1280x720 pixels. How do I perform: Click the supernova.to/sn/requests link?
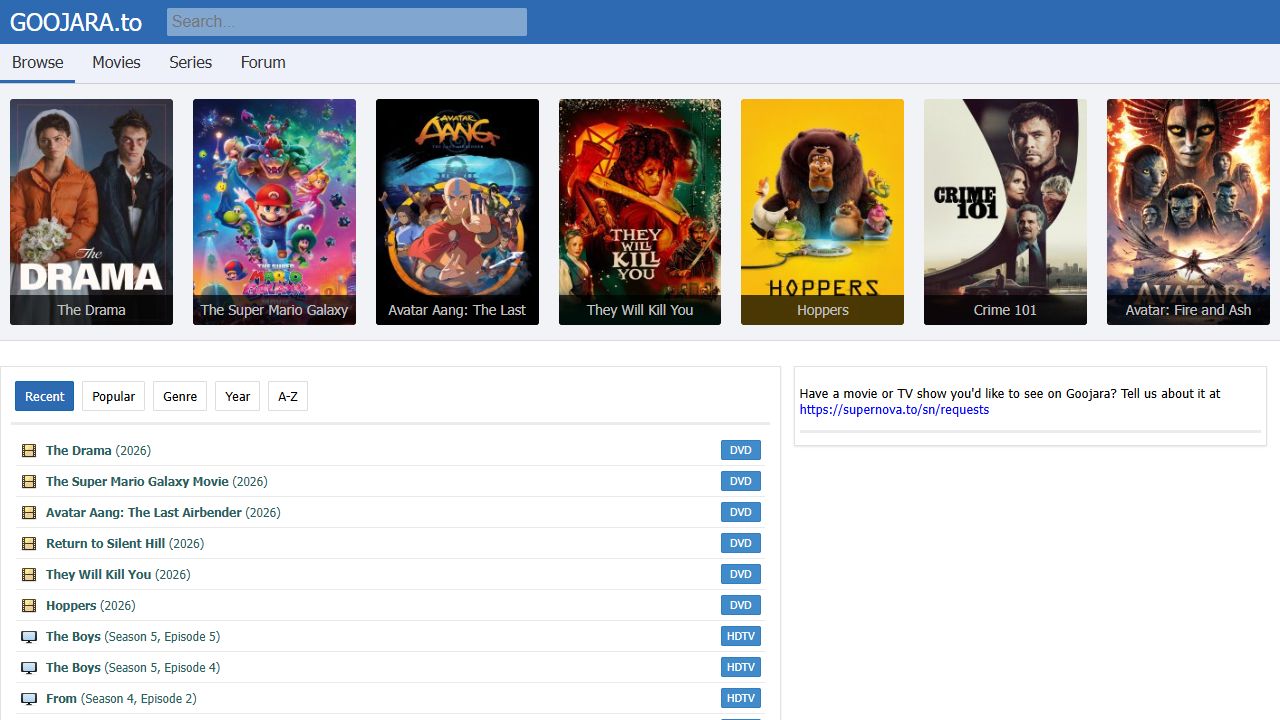click(x=894, y=410)
